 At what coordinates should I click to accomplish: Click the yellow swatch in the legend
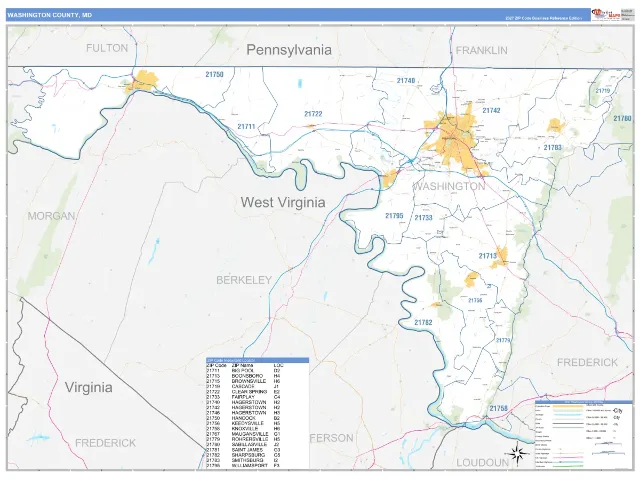point(568,407)
